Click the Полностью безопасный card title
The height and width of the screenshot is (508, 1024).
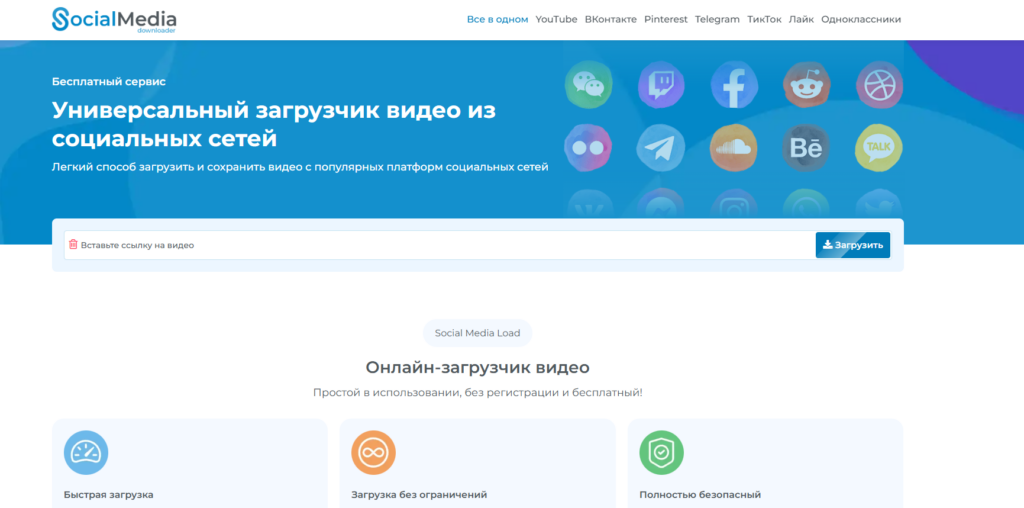700,495
